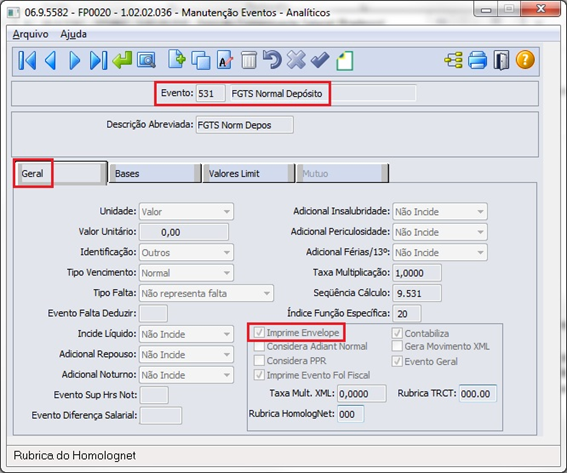Image resolution: width=567 pixels, height=473 pixels.
Task: Click the FGTS Normal Depósito name field
Action: (x=323, y=94)
